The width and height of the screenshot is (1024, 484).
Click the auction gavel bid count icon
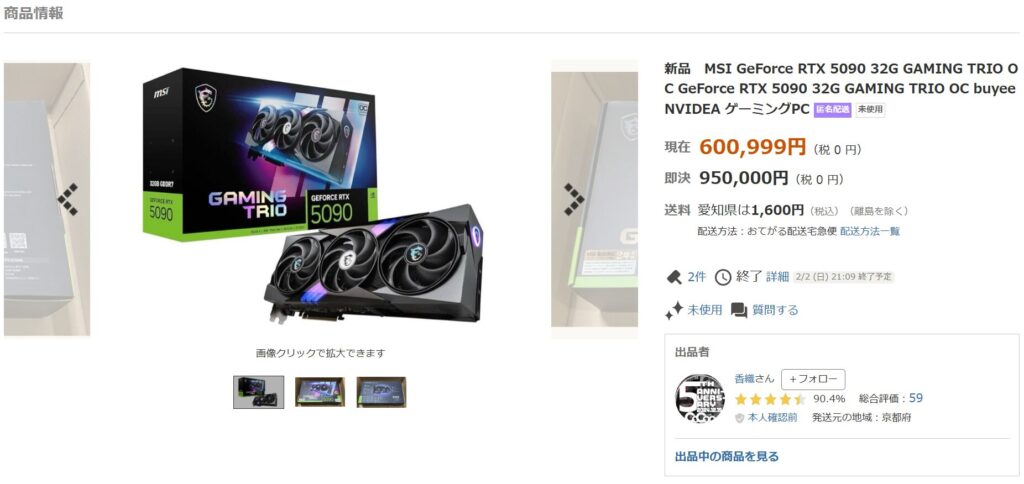click(x=673, y=277)
